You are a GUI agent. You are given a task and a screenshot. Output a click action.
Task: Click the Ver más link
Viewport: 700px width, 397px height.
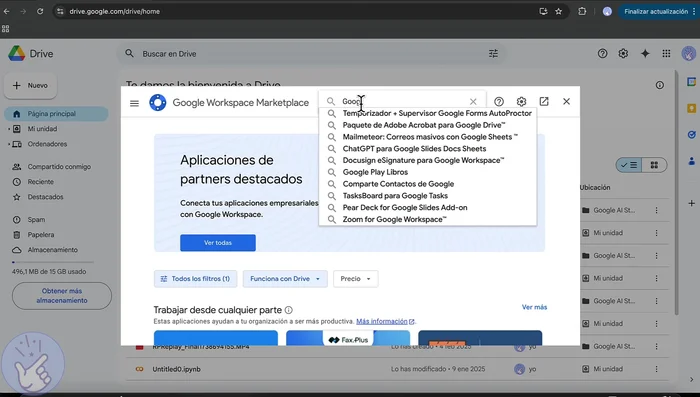point(534,307)
